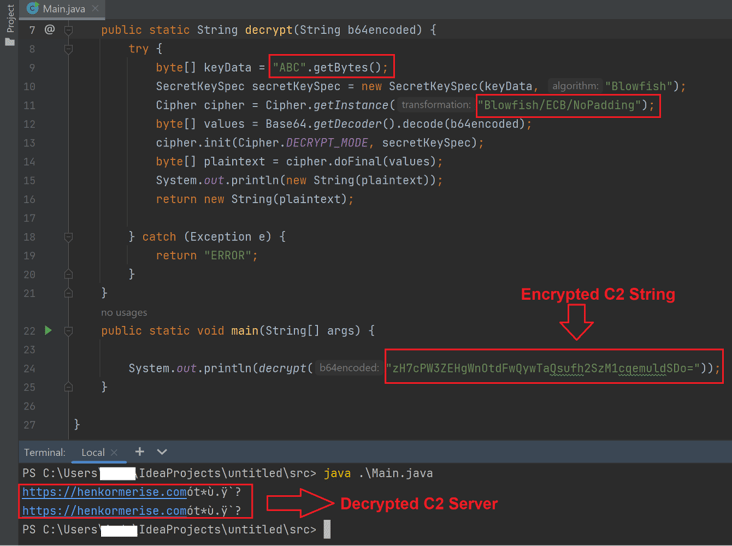
Task: Click the "Blowfish/ECB/NoPadding" string
Action: [559, 105]
